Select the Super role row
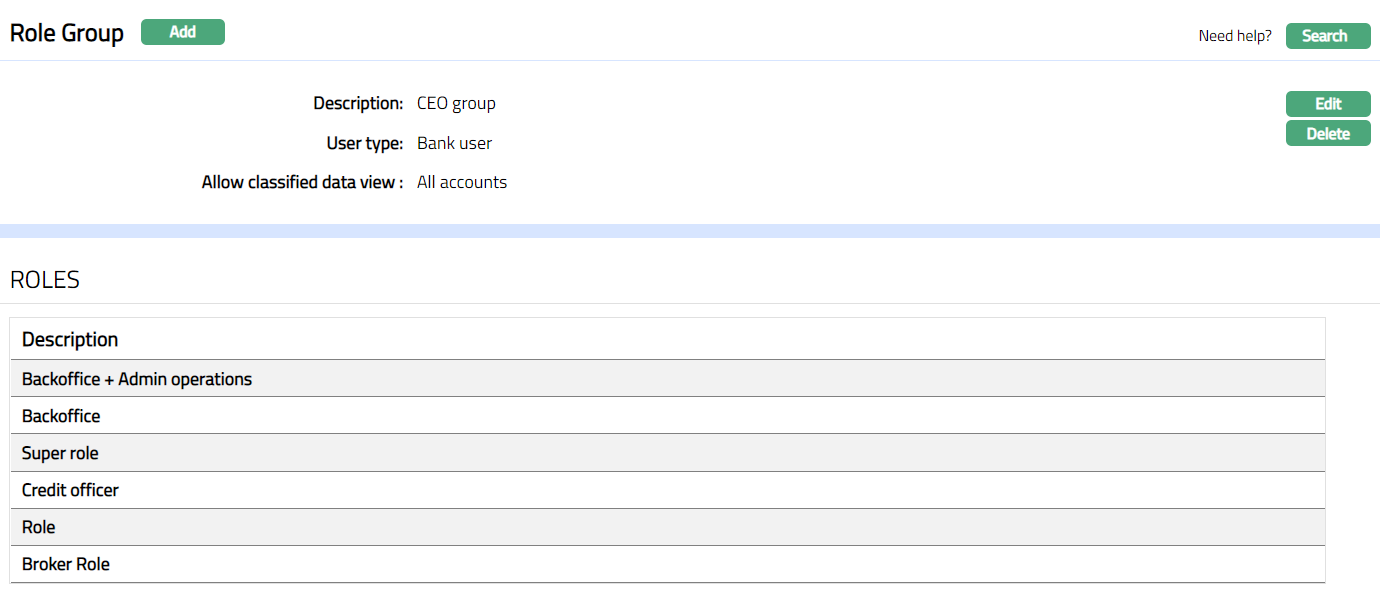The height and width of the screenshot is (595, 1380). click(60, 453)
